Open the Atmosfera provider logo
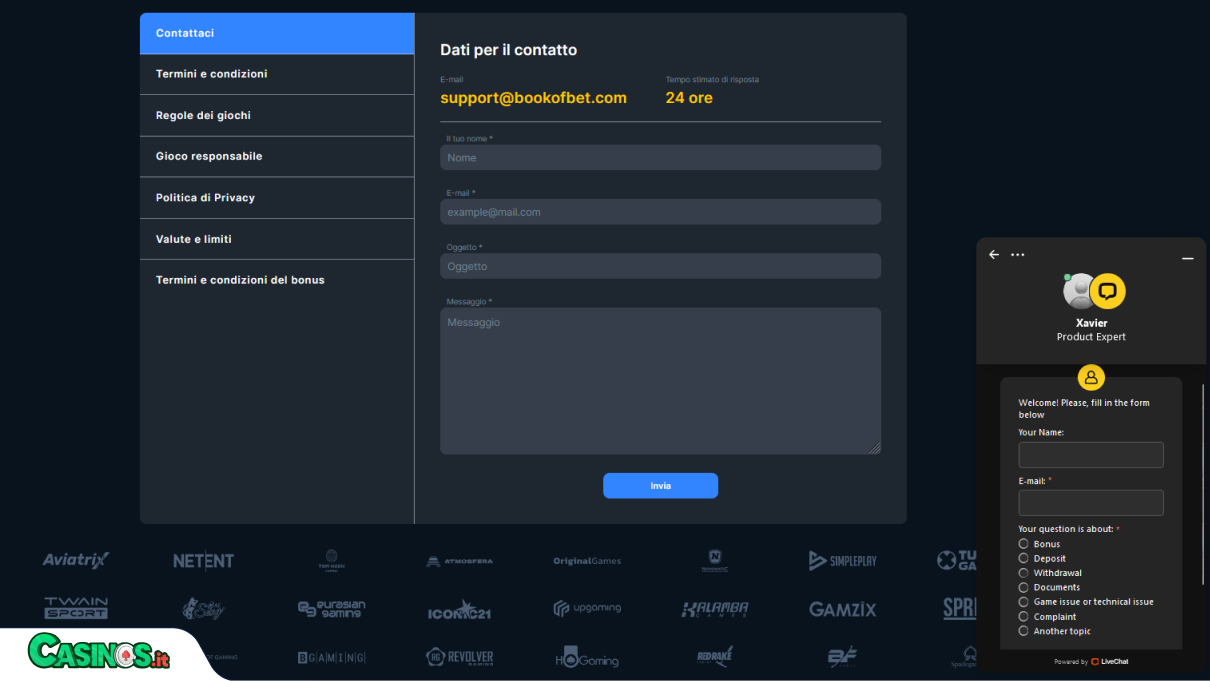This screenshot has width=1210, height=681. tap(459, 561)
